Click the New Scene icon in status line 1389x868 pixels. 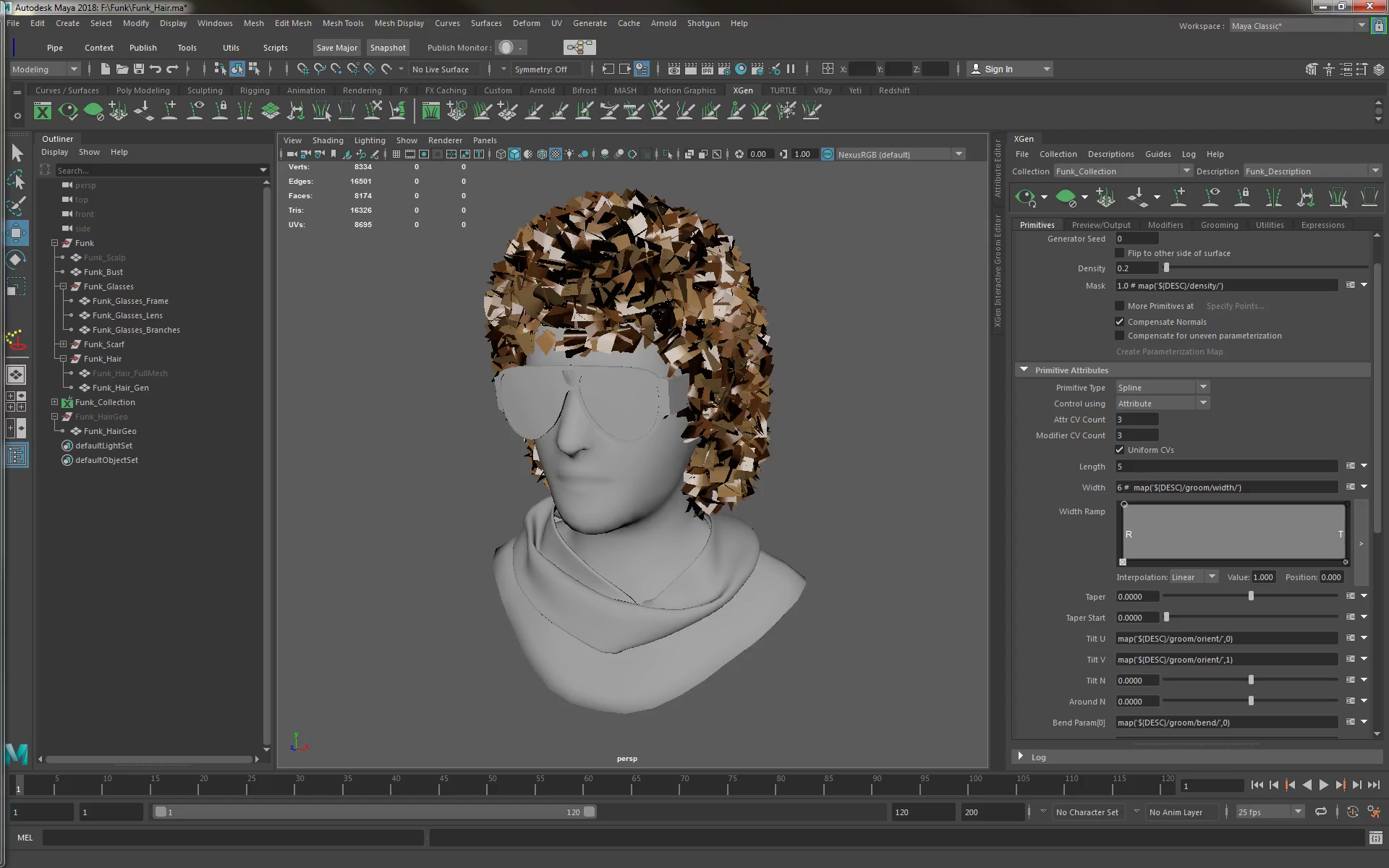click(105, 69)
